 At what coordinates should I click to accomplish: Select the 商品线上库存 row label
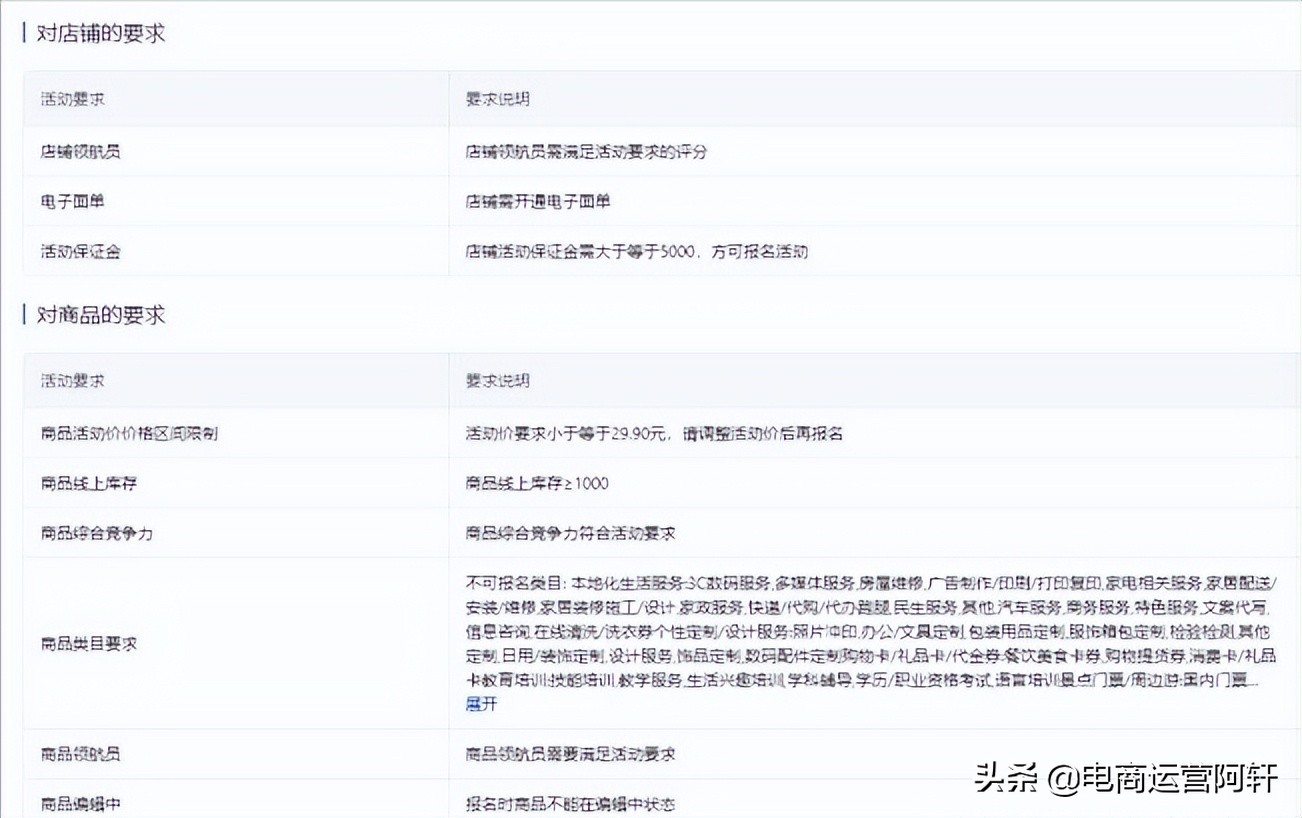88,484
